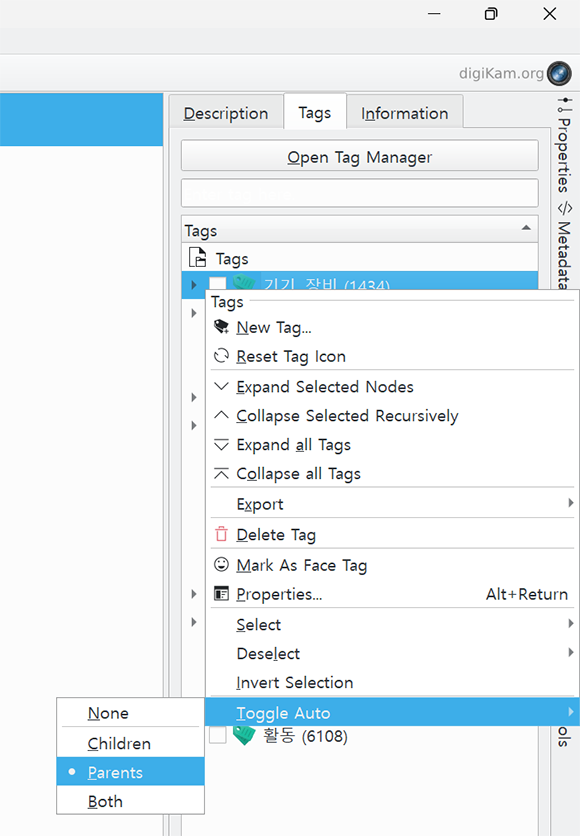Viewport: 580px width, 836px height.
Task: Switch to the Description tab
Action: 226,113
